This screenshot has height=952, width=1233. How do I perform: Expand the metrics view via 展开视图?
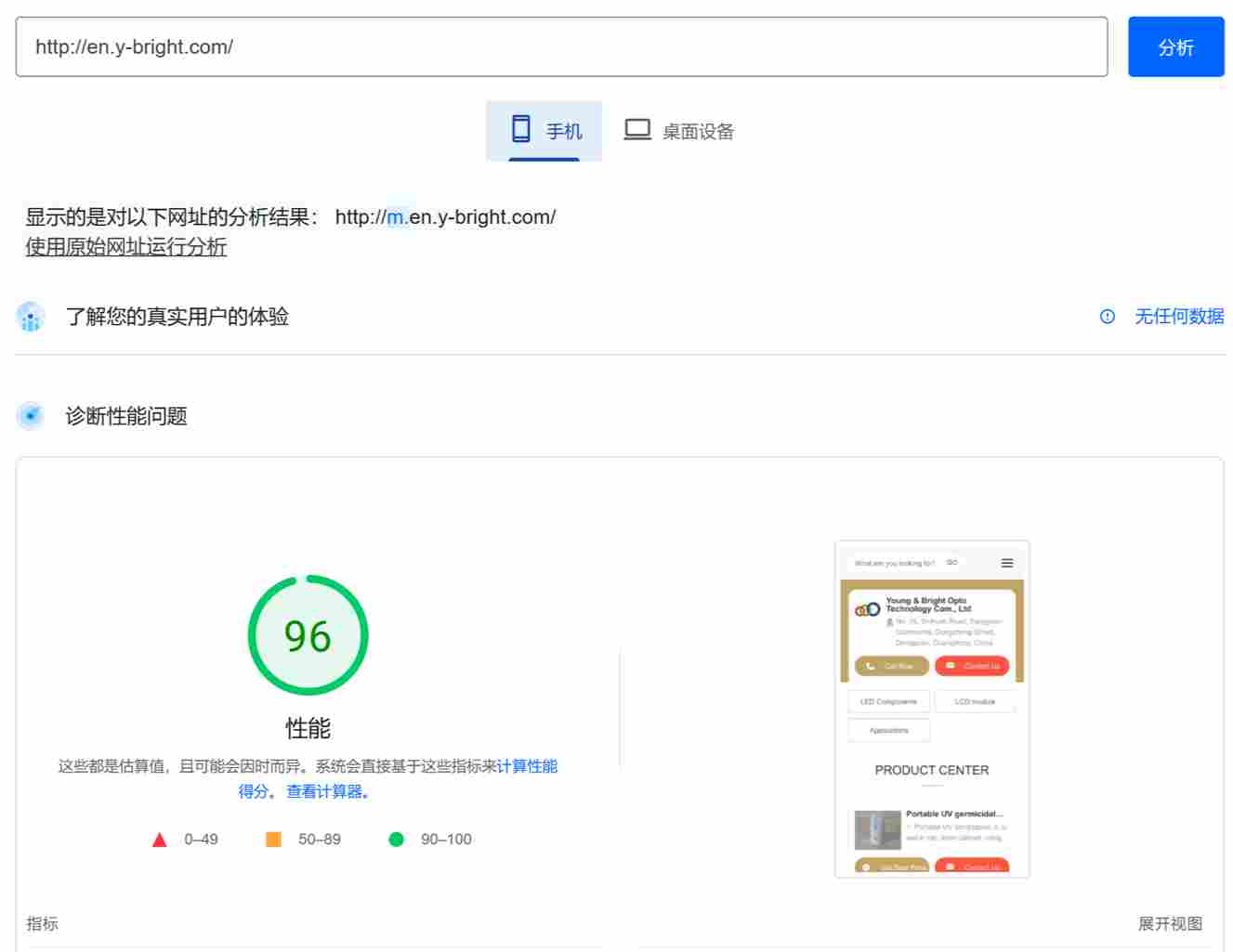1171,924
